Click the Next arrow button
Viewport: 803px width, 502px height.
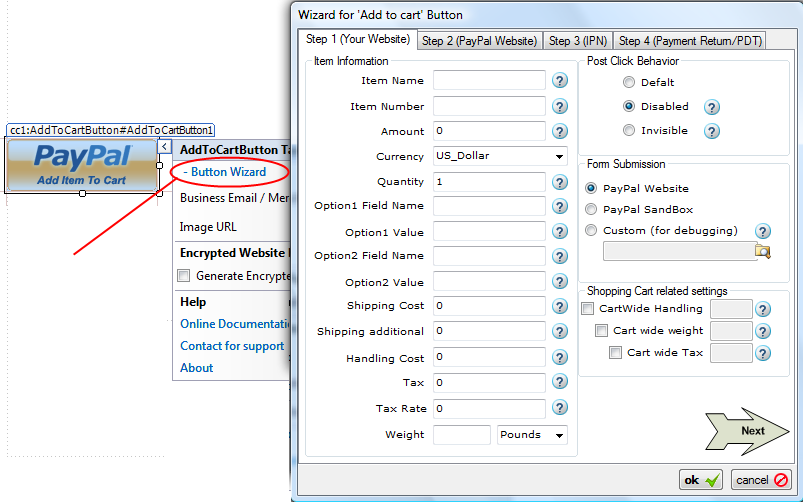coord(747,431)
